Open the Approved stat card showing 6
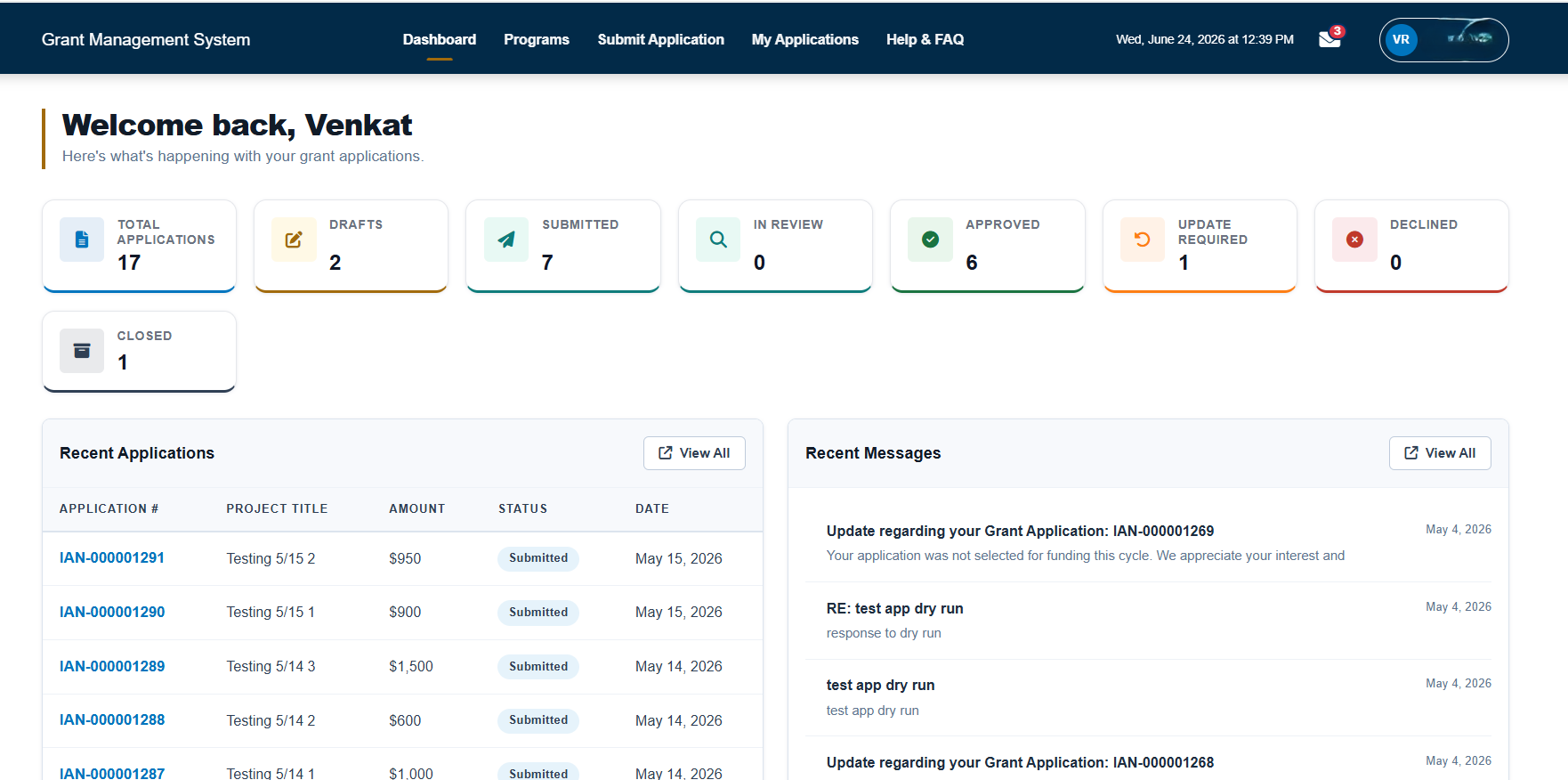This screenshot has height=780, width=1568. [x=988, y=246]
